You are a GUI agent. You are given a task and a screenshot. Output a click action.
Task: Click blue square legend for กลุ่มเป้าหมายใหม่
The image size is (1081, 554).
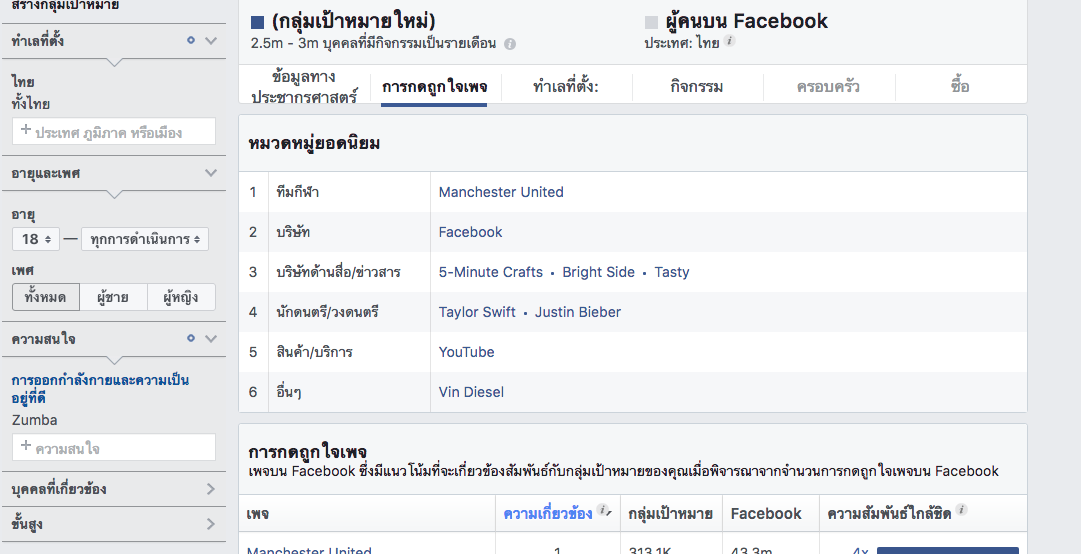tap(257, 23)
